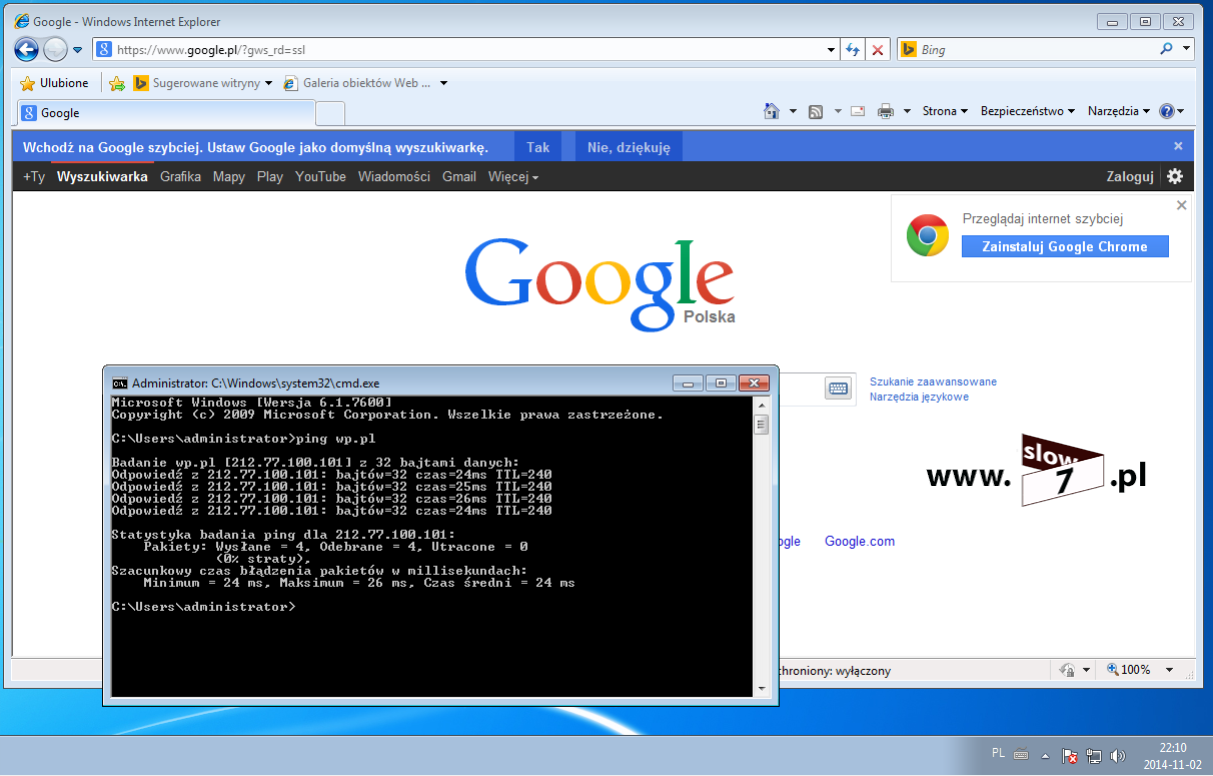Viewport: 1213px width, 776px height.
Task: Show hidden tray icons arrow
Action: point(1046,756)
